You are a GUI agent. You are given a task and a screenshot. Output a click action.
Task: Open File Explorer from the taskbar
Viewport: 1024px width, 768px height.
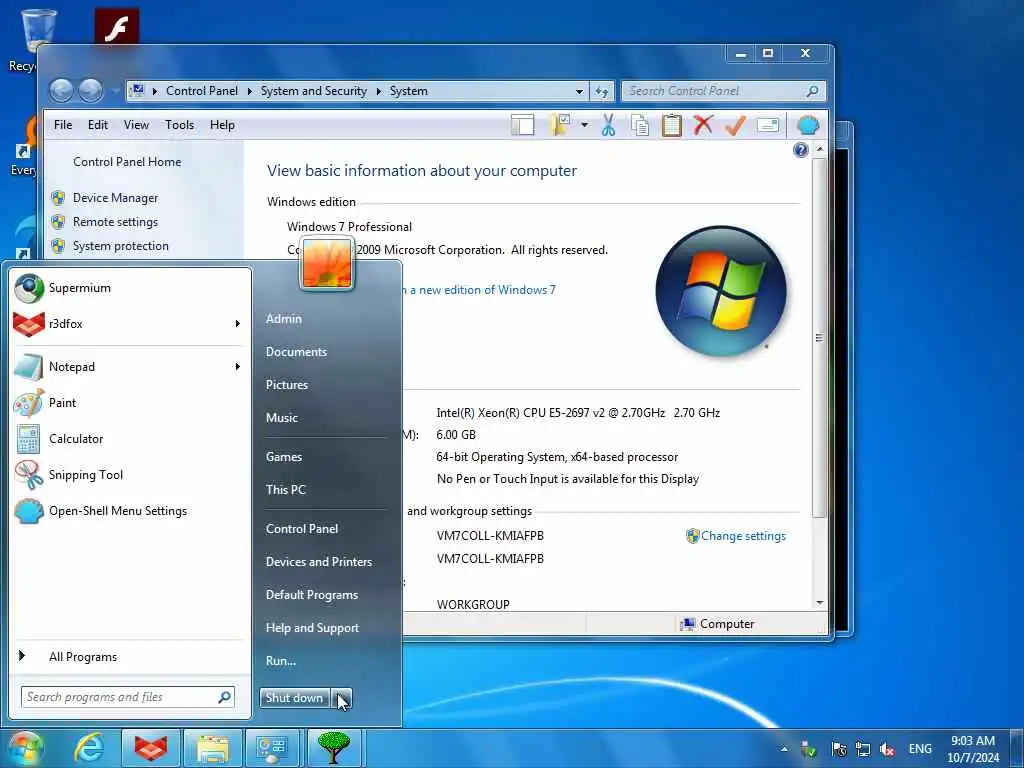(x=213, y=748)
